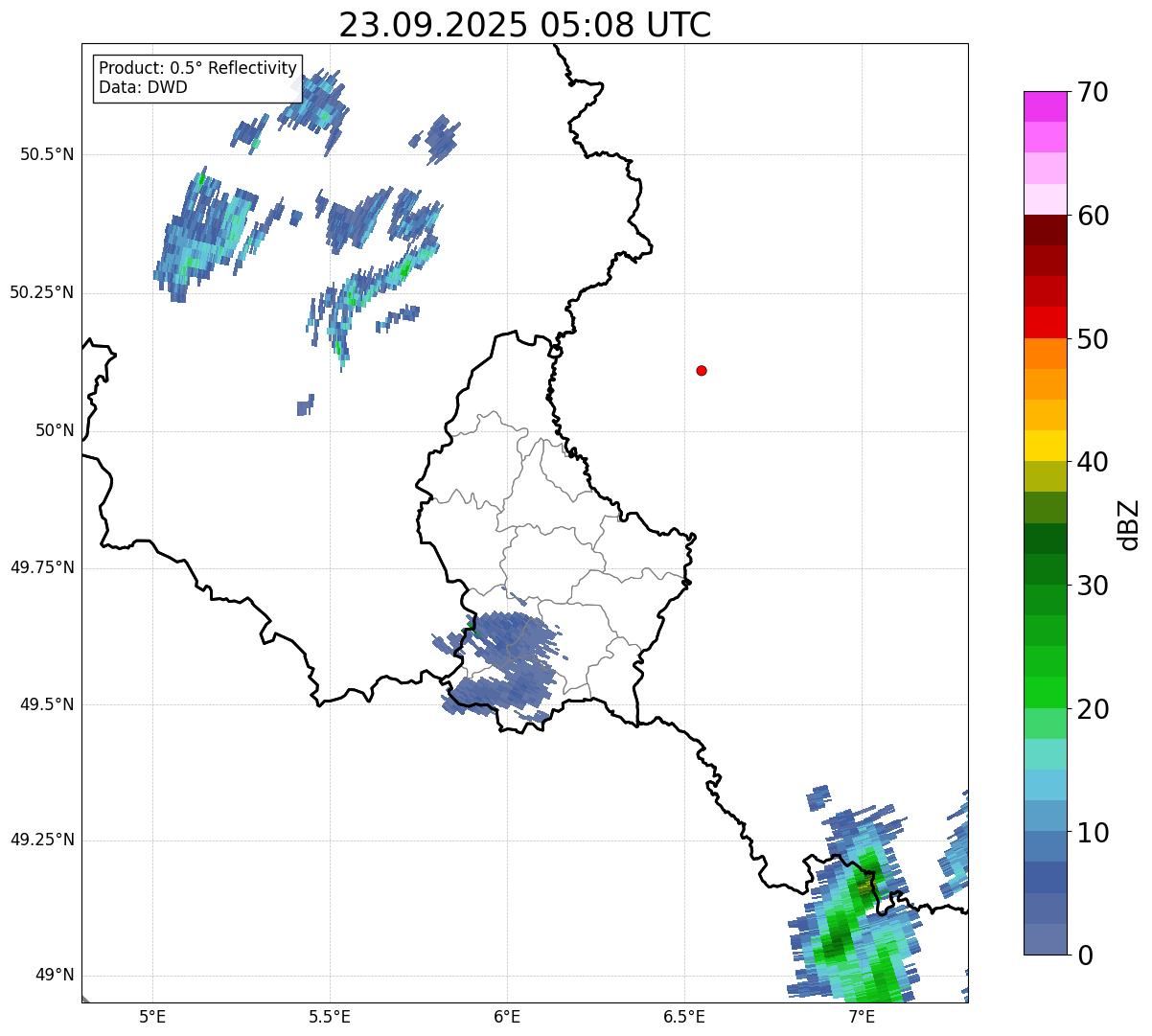Viewport: 1152px width, 1036px height.
Task: Click the 49.75°N latitude label
Action: point(42,567)
